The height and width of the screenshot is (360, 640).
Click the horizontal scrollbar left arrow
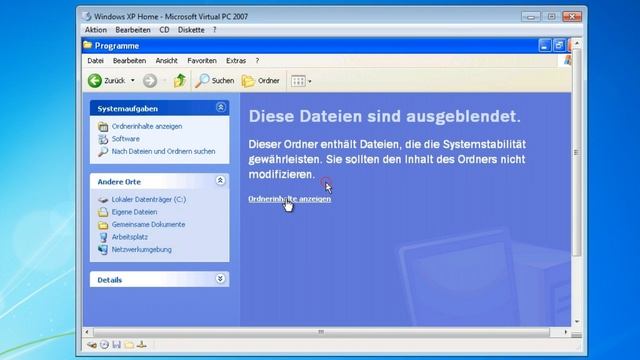coord(87,332)
